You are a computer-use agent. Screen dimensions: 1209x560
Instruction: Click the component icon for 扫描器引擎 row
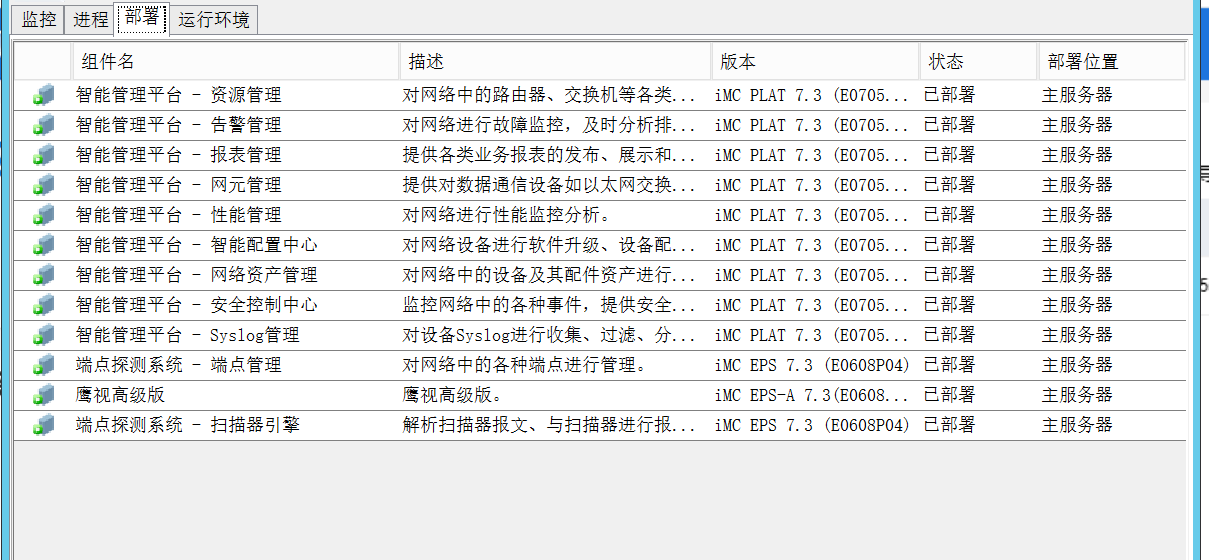click(x=43, y=425)
